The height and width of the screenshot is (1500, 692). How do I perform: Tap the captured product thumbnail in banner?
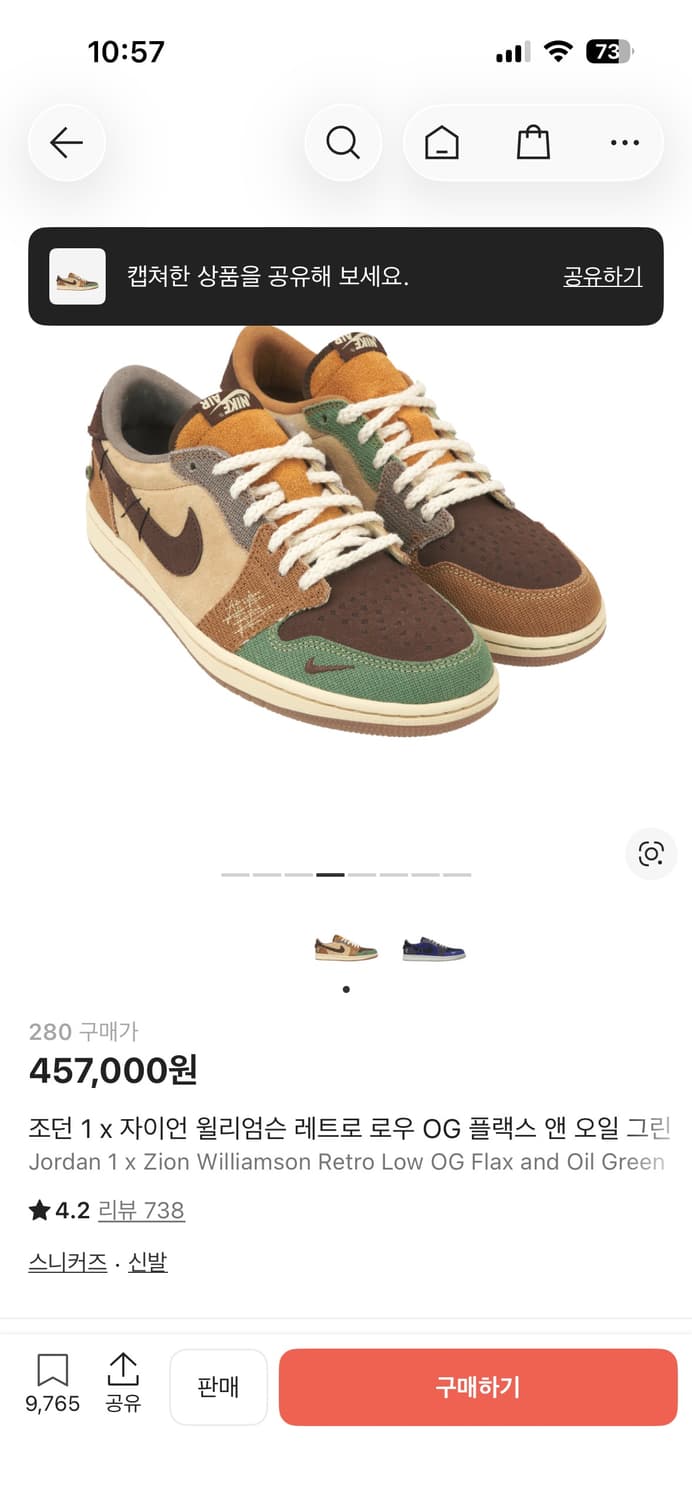pos(78,276)
